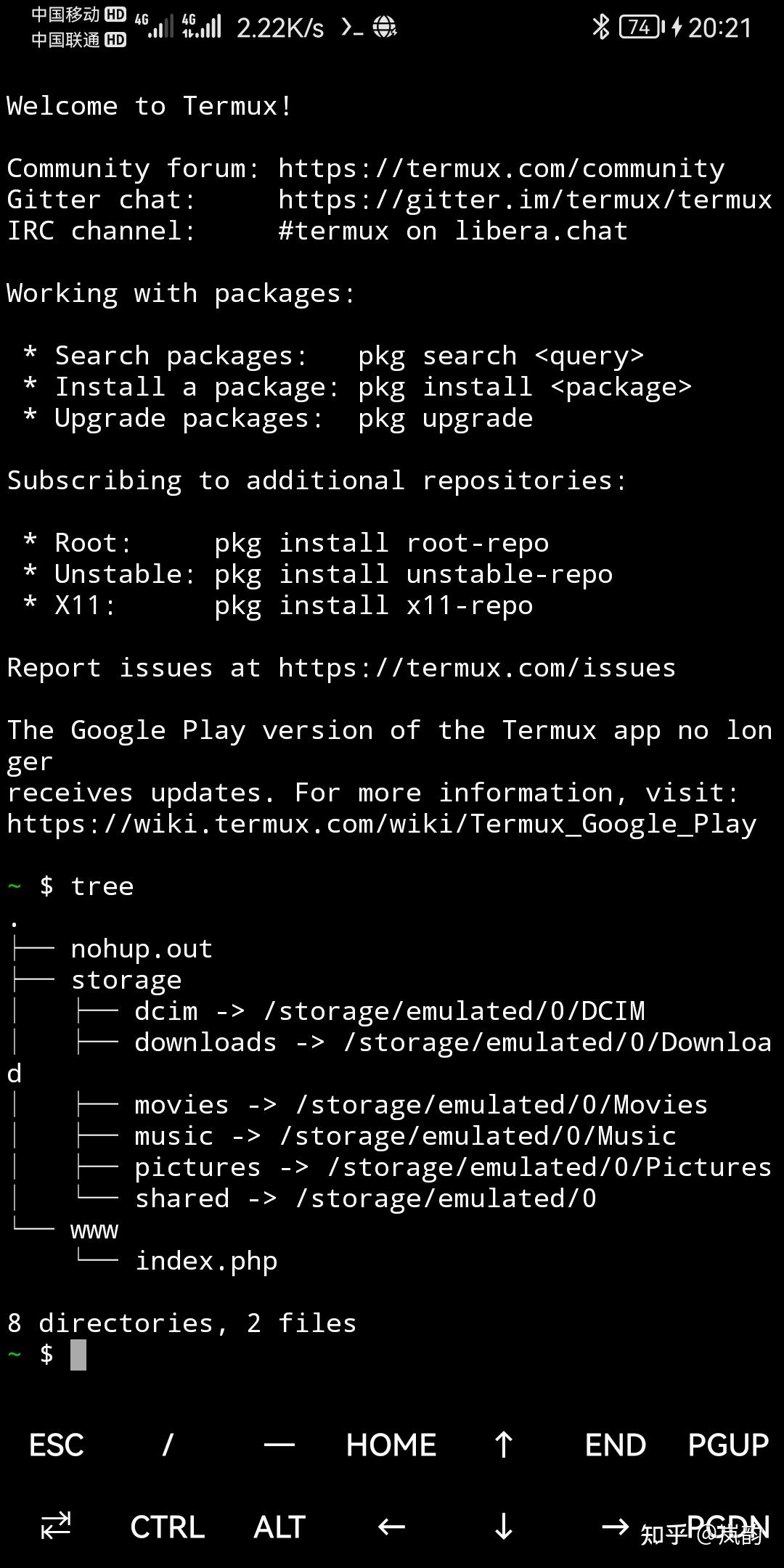Tap the left arrow navigation key
Viewport: 784px width, 1568px height.
pyautogui.click(x=390, y=1527)
